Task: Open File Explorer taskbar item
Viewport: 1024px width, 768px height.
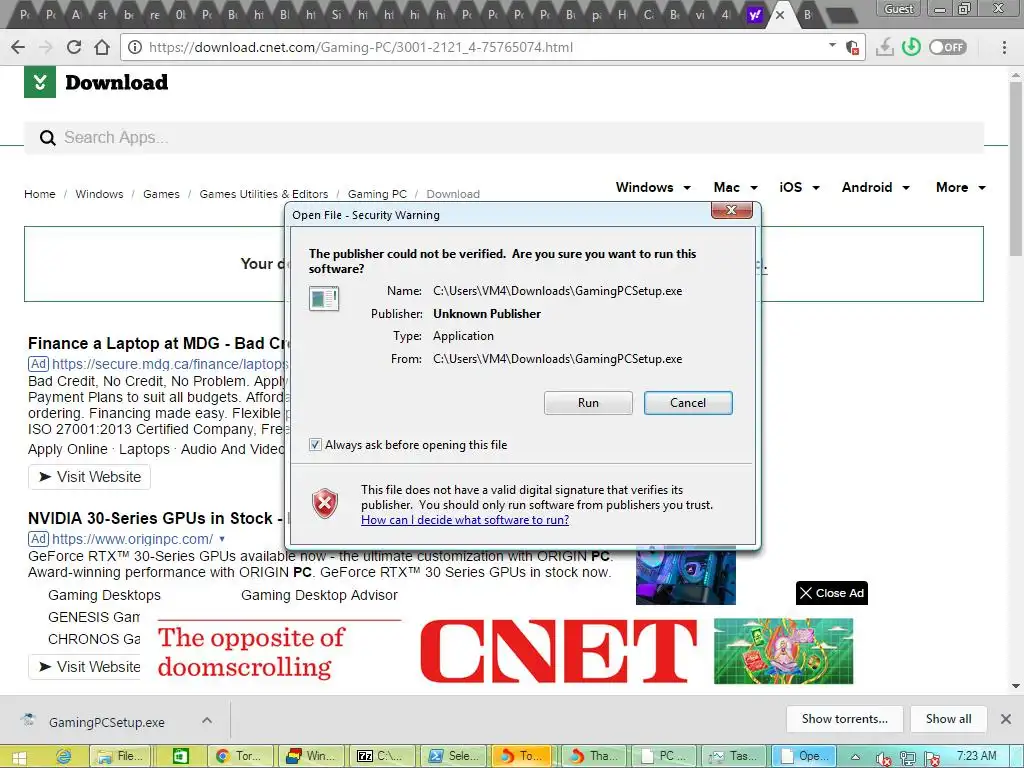Action: [x=121, y=756]
